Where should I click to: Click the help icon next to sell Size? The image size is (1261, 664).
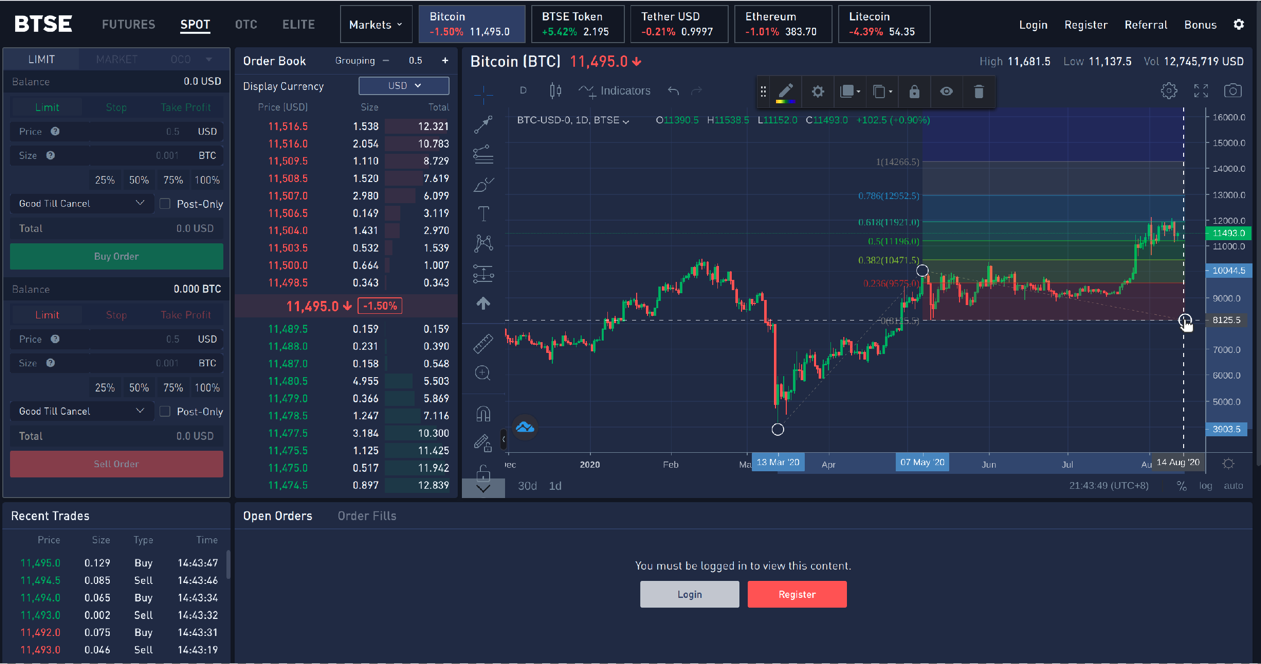tap(50, 363)
